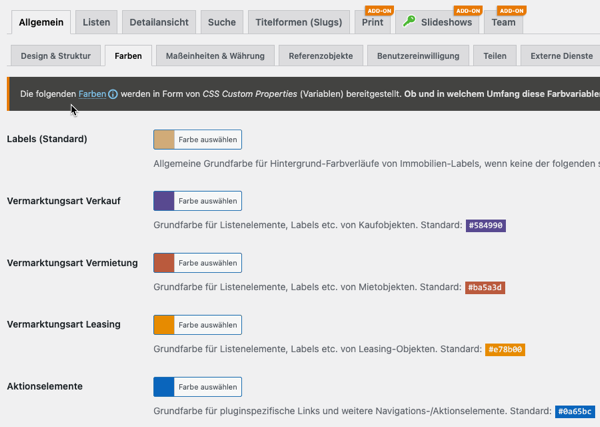Click the #e78b00 default color code

[x=505, y=349]
